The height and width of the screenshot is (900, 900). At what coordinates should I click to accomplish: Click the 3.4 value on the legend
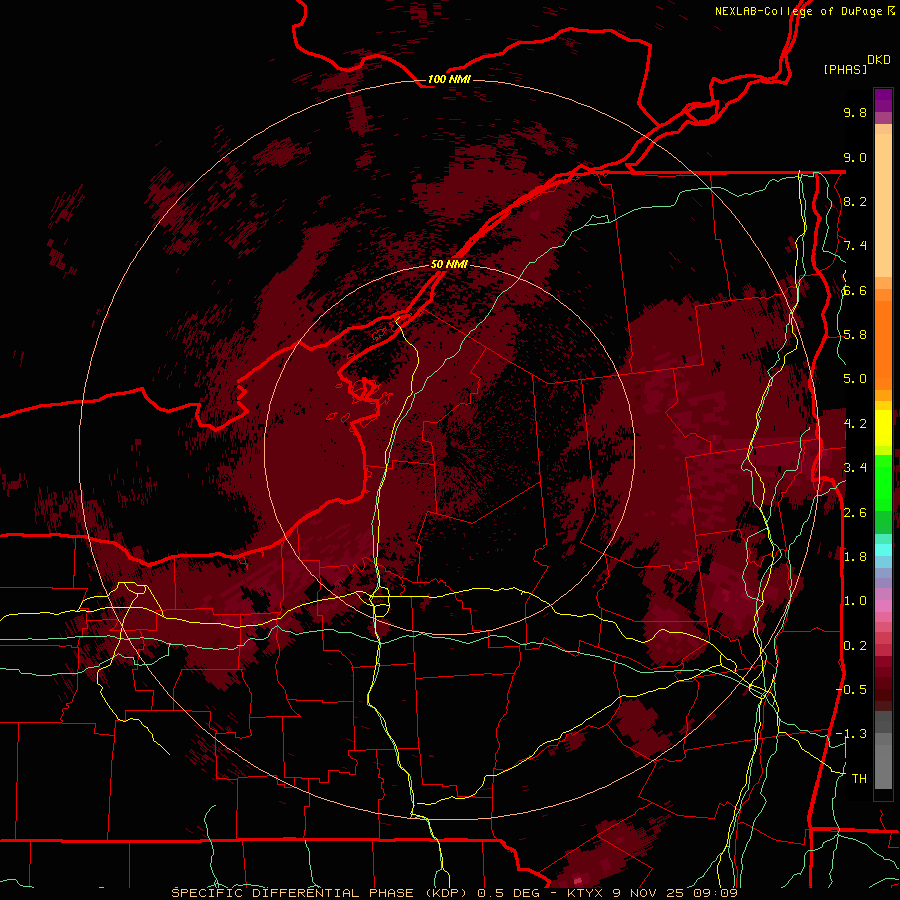click(855, 468)
